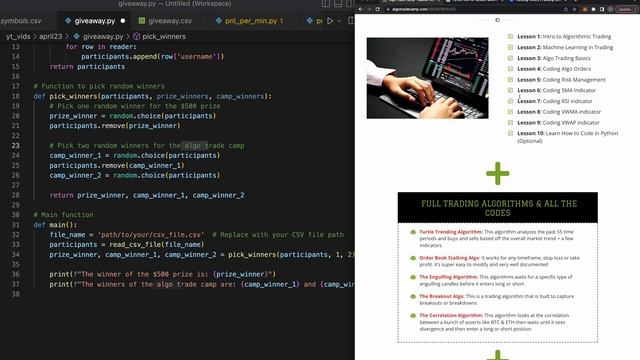Select the giveaway.py editor tab

click(x=95, y=20)
